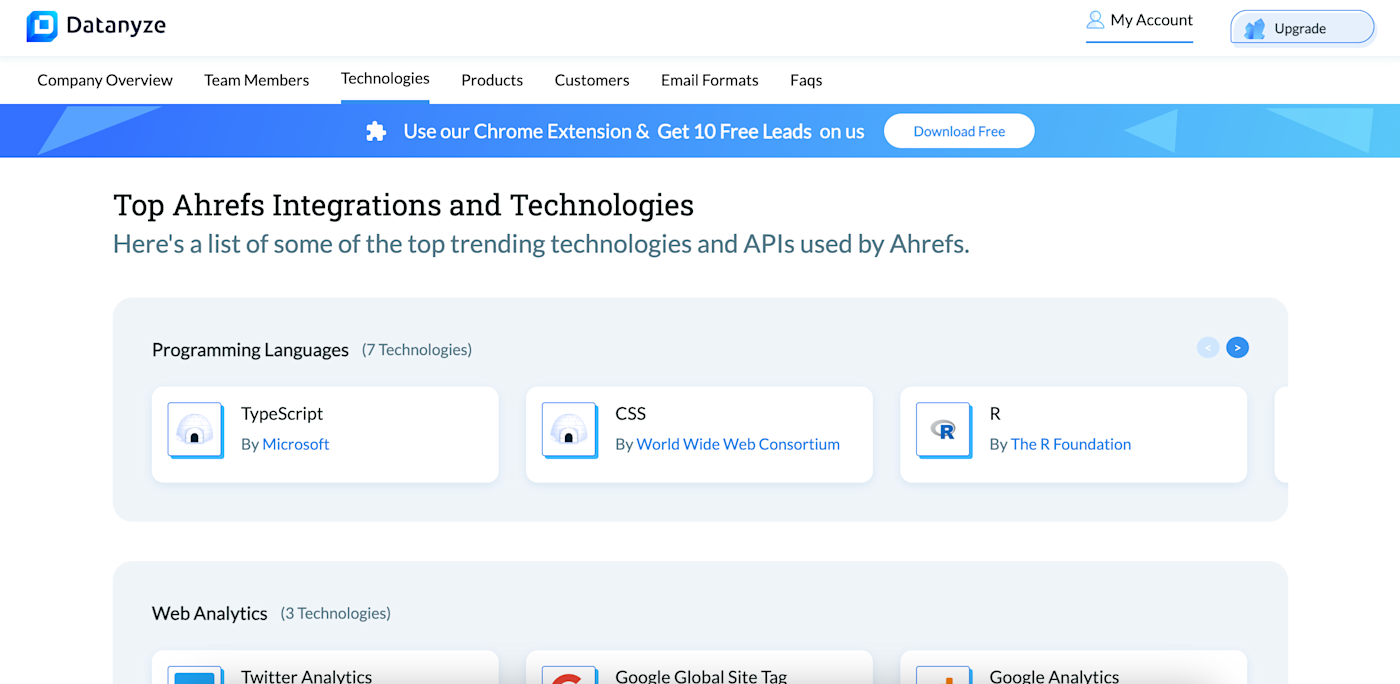
Task: Click the Upgrade button
Action: pos(1303,28)
